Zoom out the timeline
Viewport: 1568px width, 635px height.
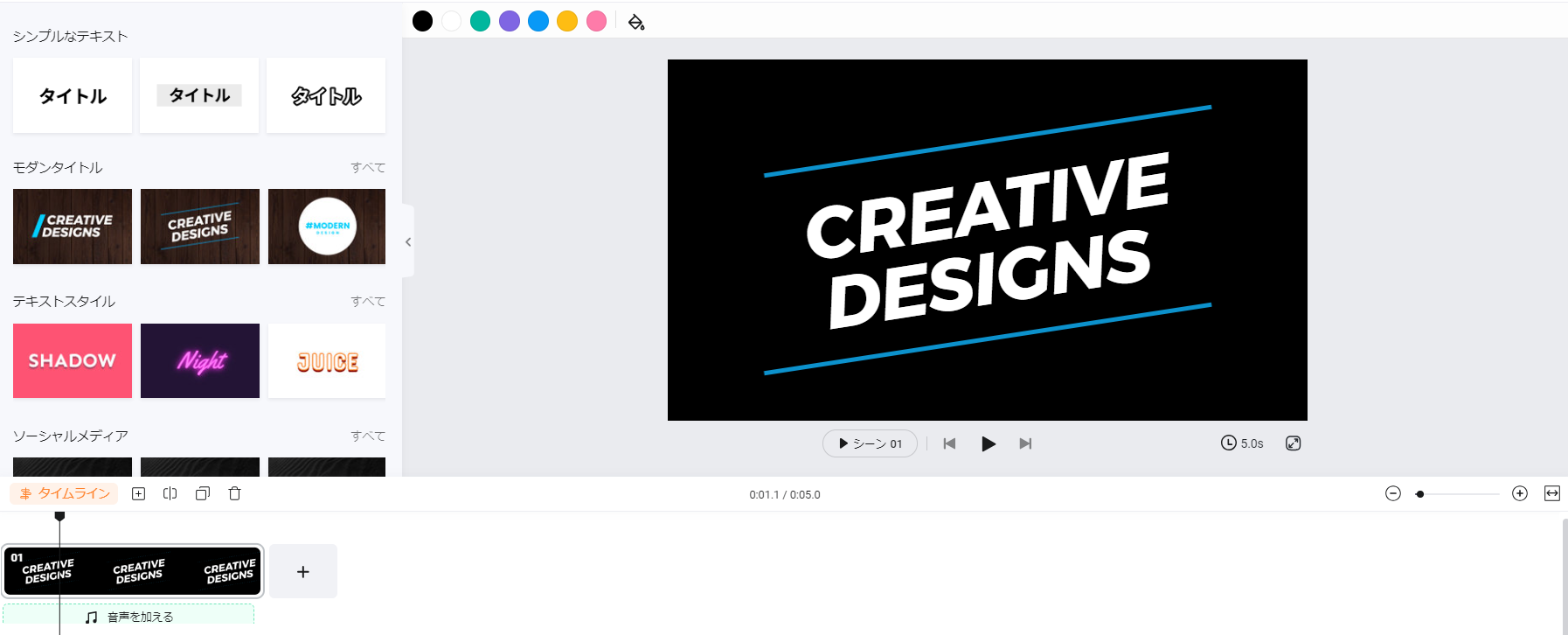click(x=1393, y=493)
